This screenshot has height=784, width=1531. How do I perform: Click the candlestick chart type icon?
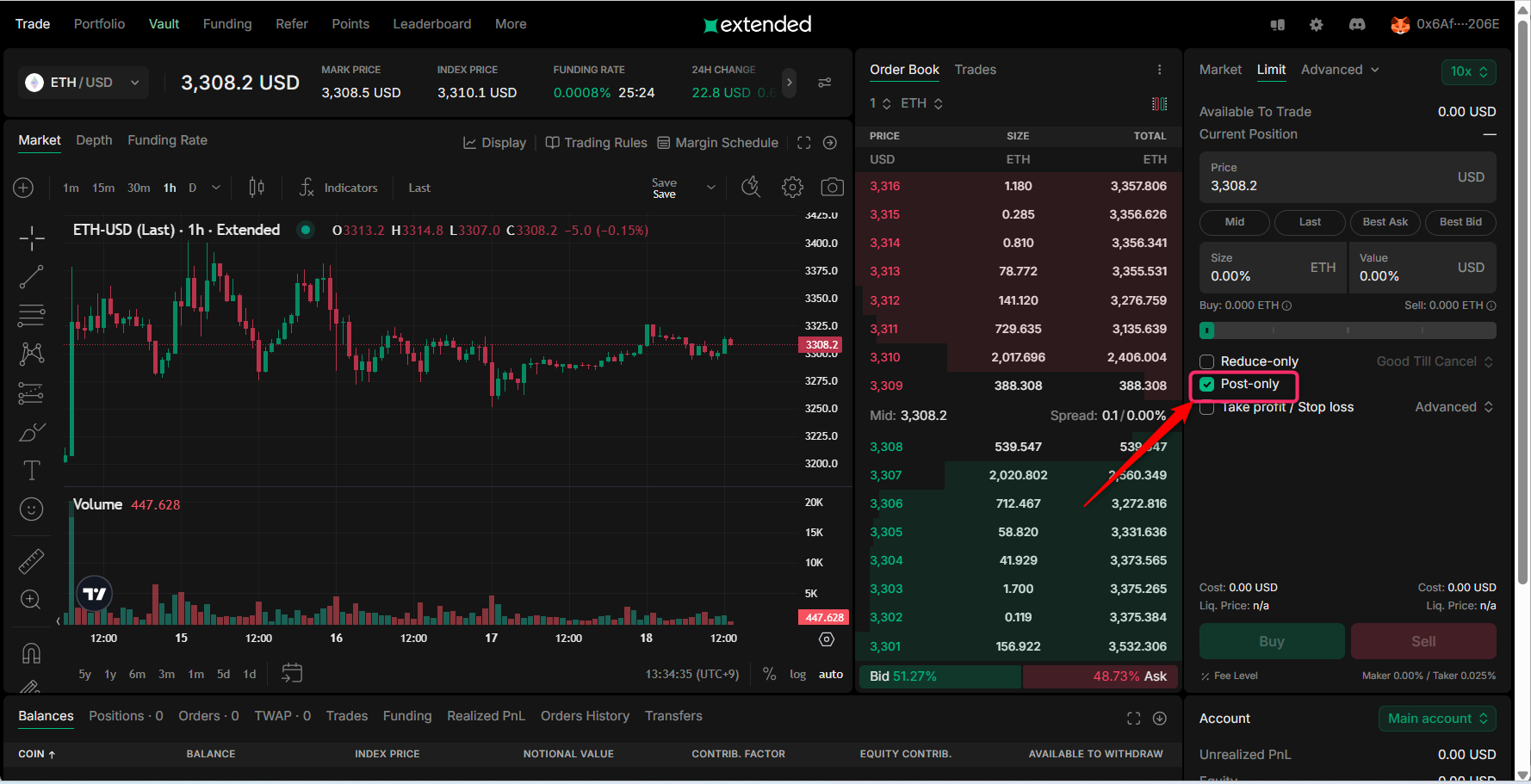pos(257,188)
